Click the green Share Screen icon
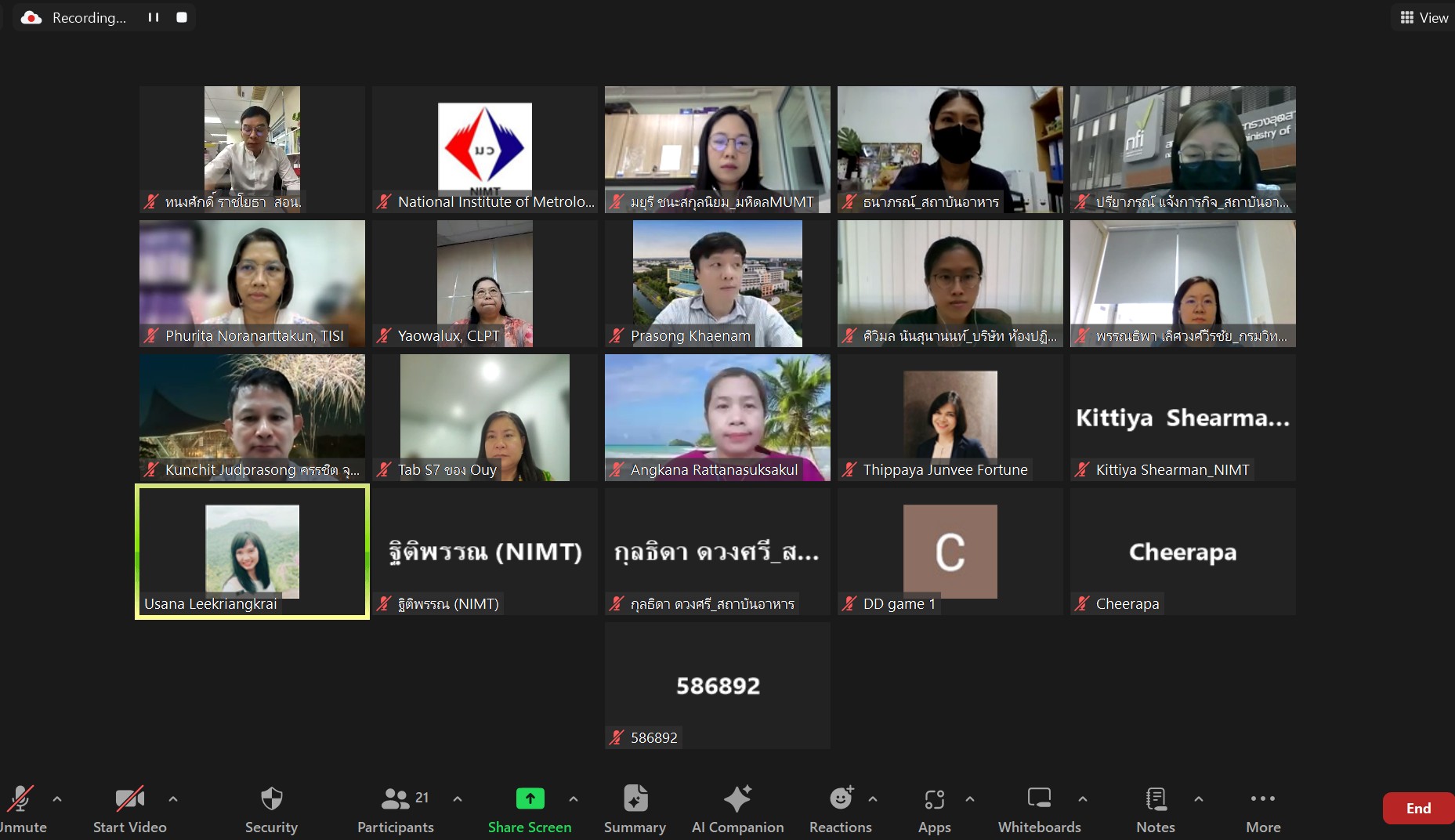 click(x=530, y=798)
